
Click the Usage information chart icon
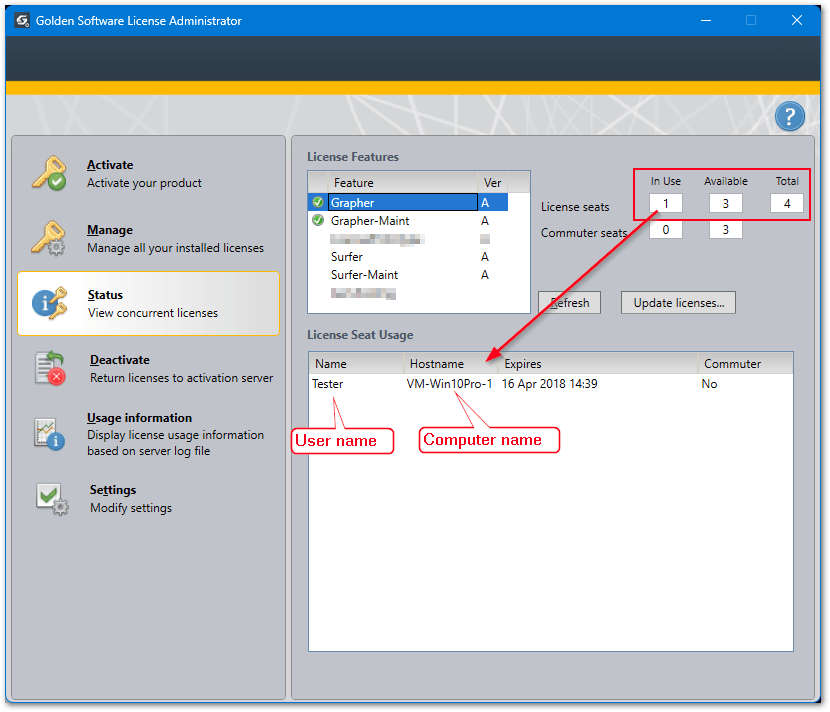click(x=49, y=434)
